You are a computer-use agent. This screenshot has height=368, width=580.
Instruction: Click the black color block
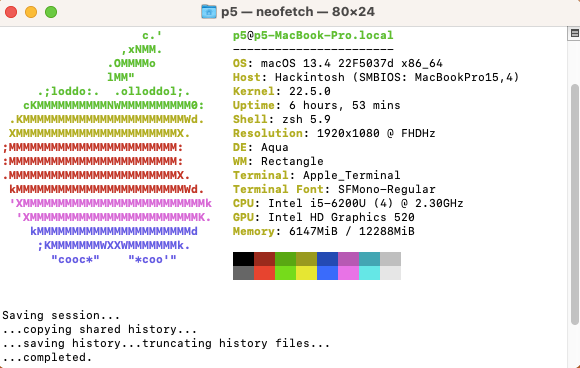[243, 259]
